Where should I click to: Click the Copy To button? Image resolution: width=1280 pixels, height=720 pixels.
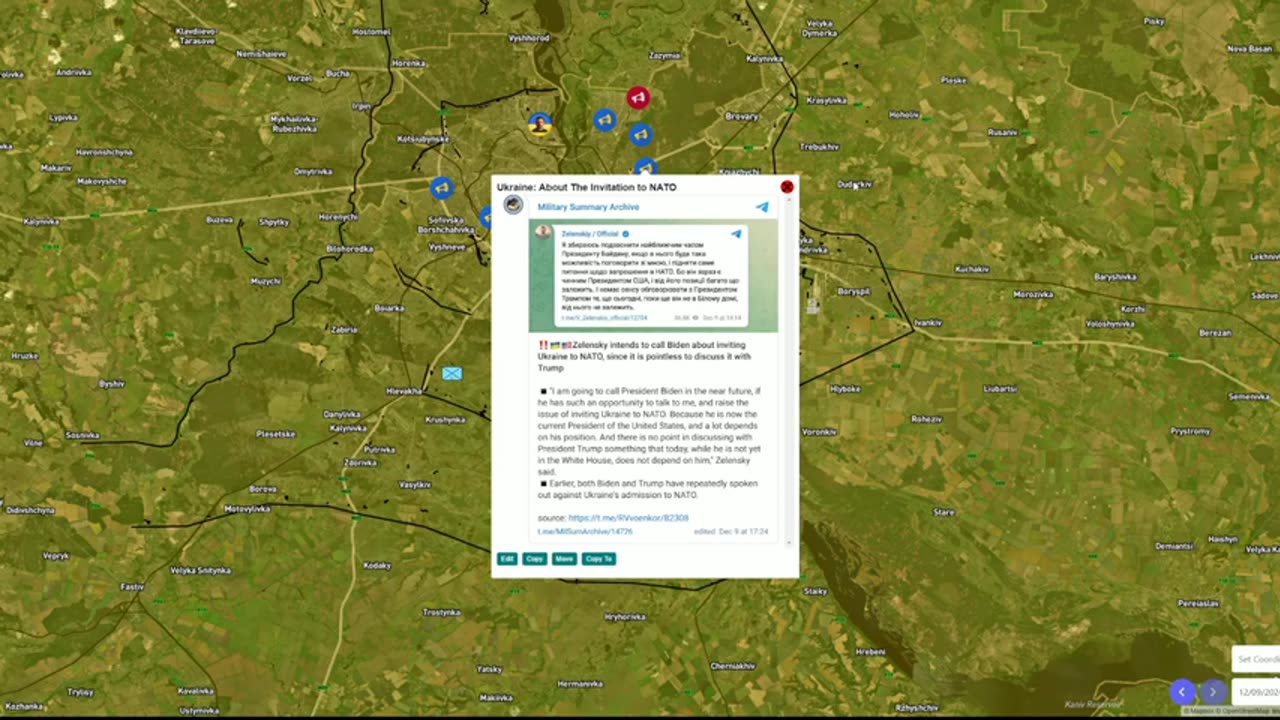(x=599, y=559)
